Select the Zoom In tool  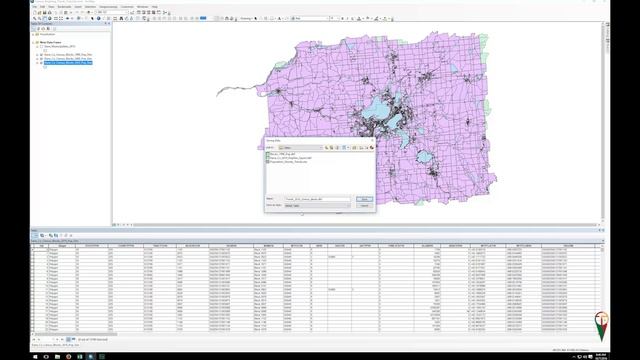coord(35,18)
